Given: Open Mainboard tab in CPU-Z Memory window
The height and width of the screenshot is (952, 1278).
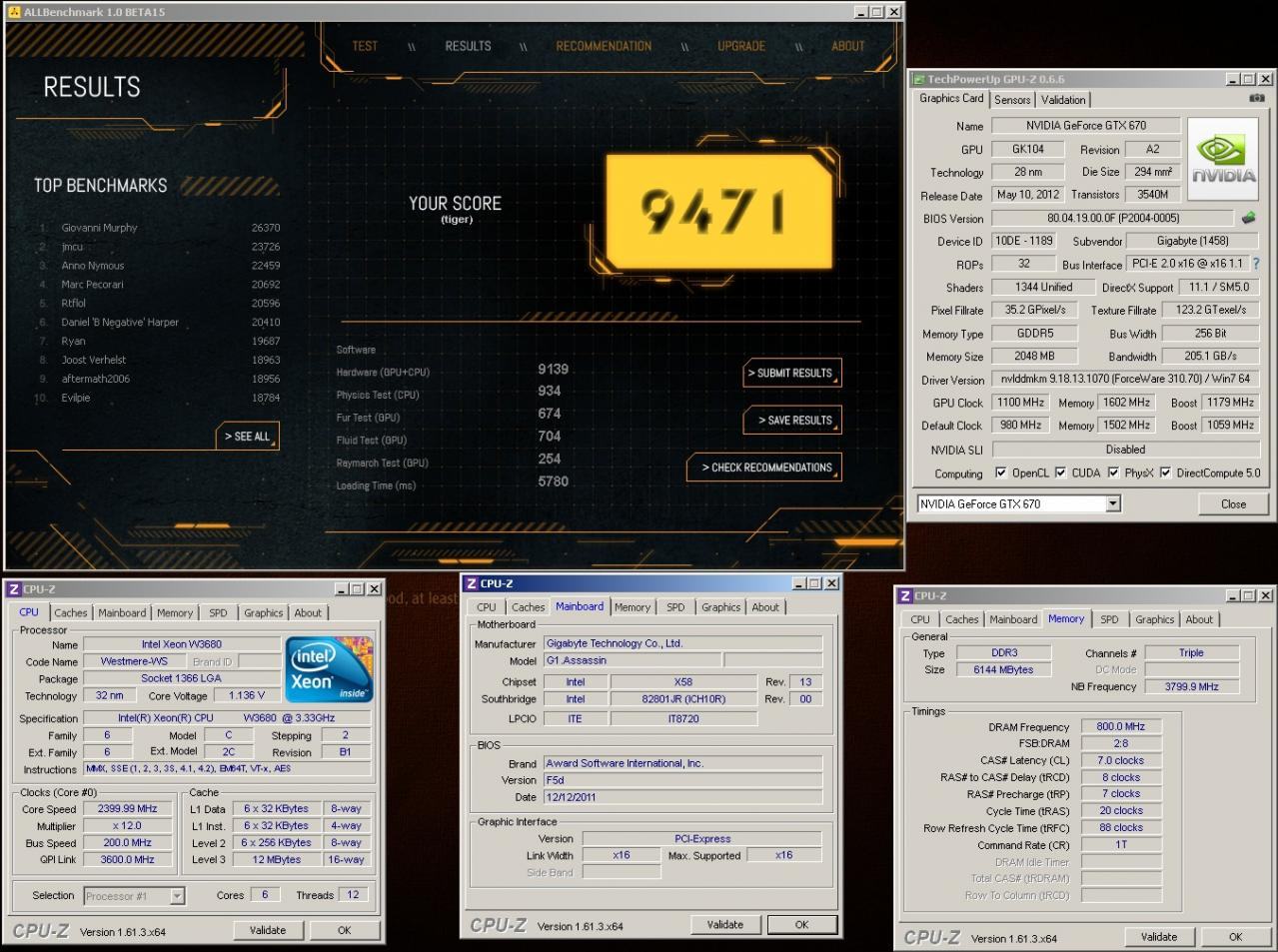Looking at the screenshot, I should click(1013, 619).
